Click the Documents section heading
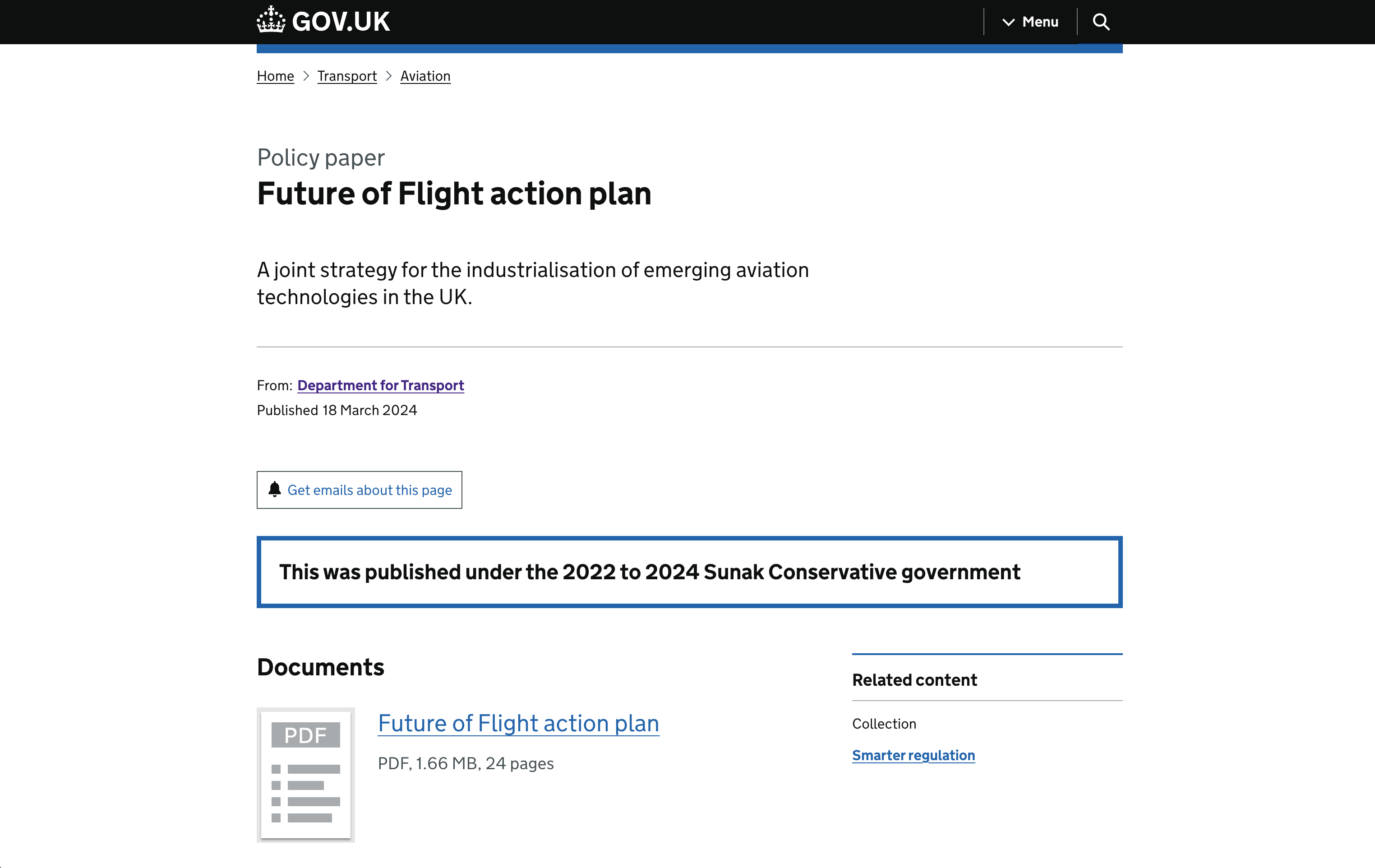This screenshot has width=1375, height=868. pos(320,667)
